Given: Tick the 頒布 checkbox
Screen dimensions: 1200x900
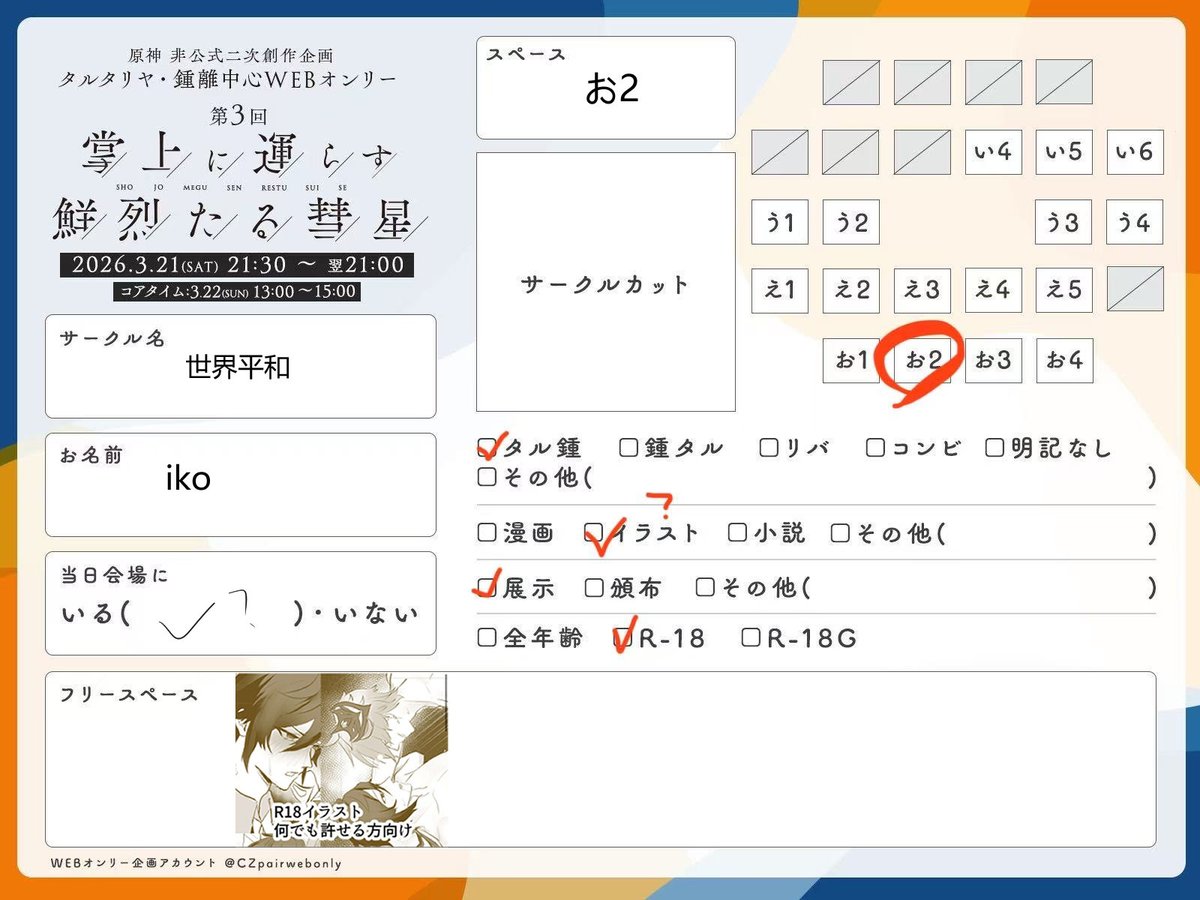Looking at the screenshot, I should point(594,587).
